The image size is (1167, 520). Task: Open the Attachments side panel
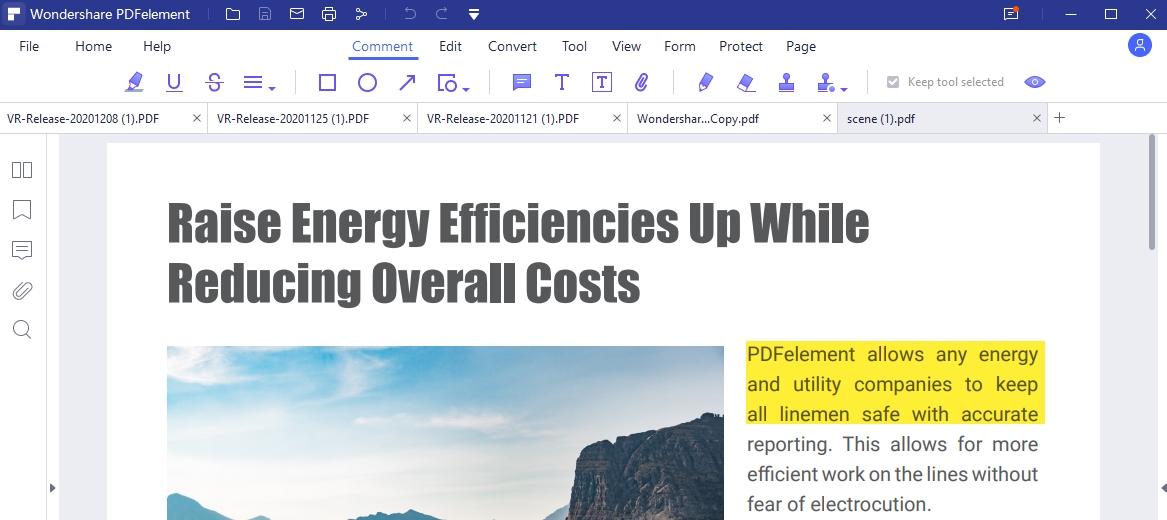[x=22, y=290]
